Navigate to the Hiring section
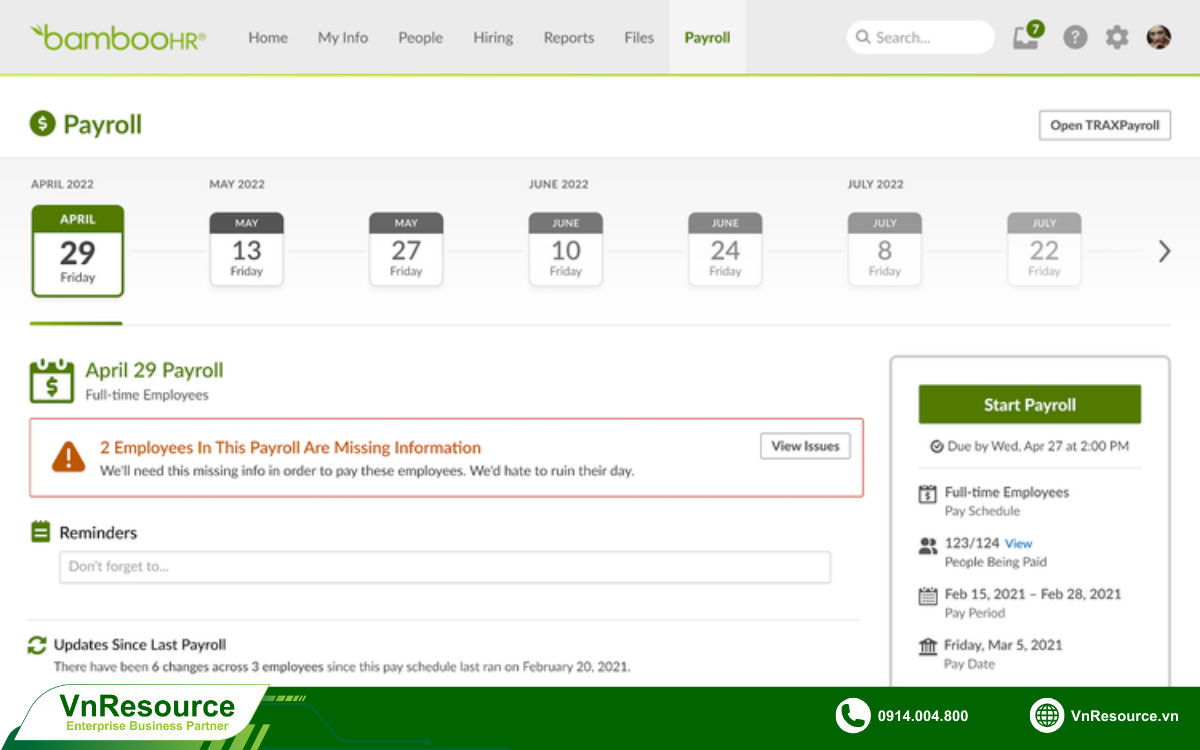The height and width of the screenshot is (750, 1200). tap(493, 38)
